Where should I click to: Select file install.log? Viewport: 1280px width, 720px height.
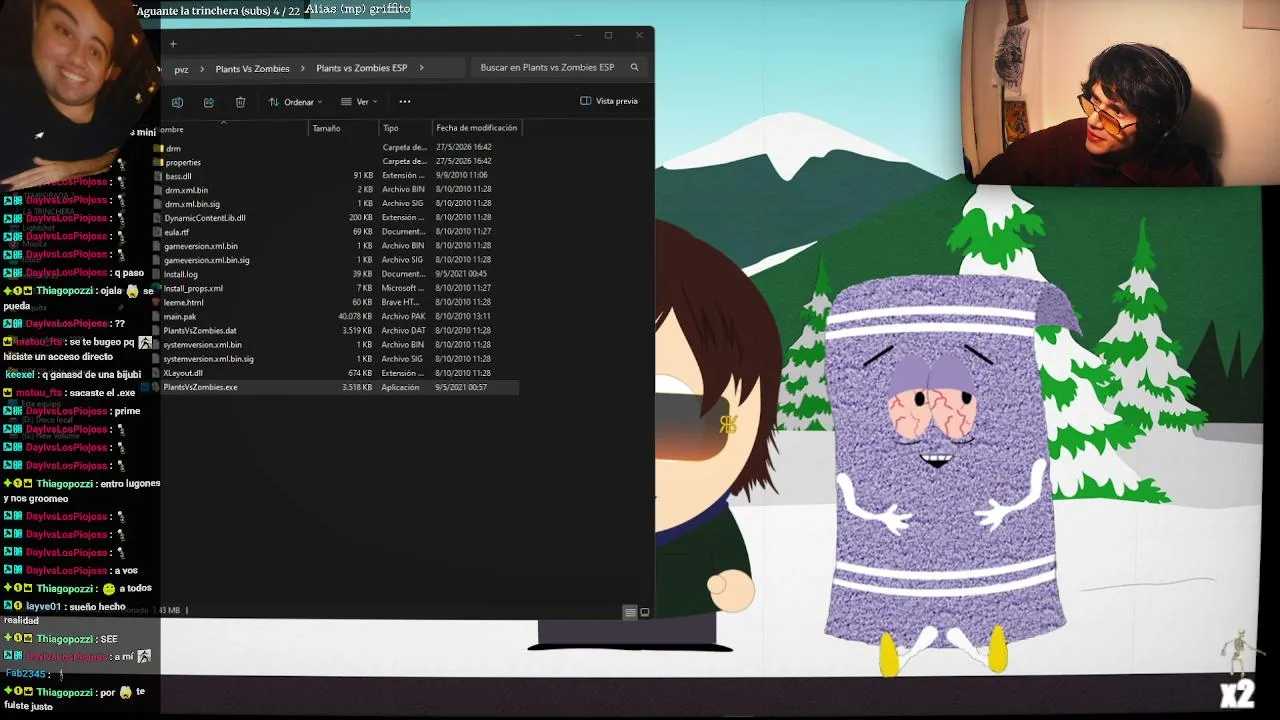181,274
